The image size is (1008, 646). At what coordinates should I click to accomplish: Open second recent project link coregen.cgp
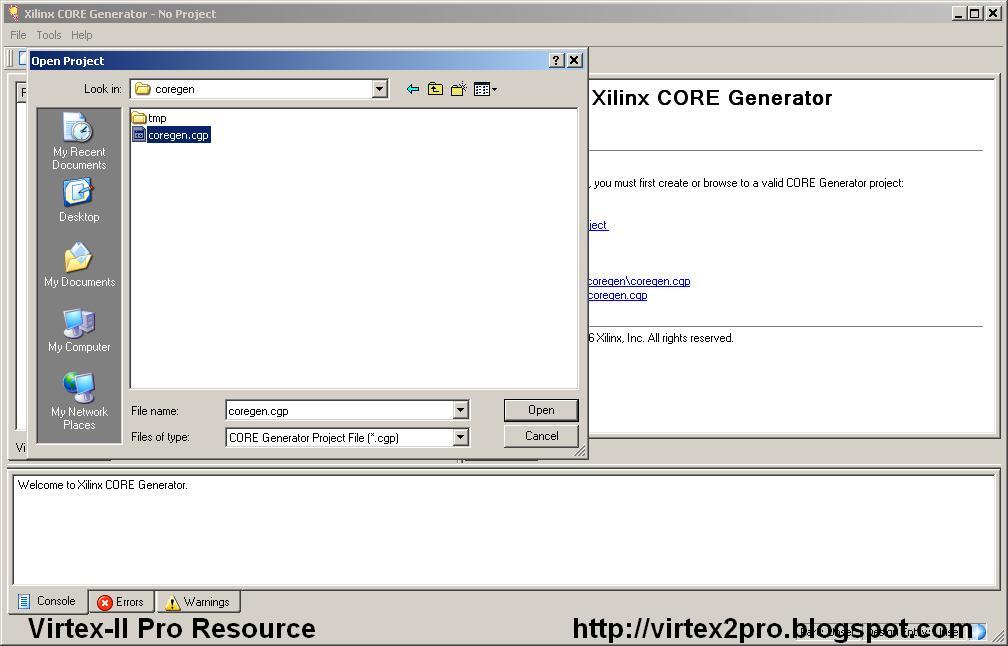click(x=617, y=296)
